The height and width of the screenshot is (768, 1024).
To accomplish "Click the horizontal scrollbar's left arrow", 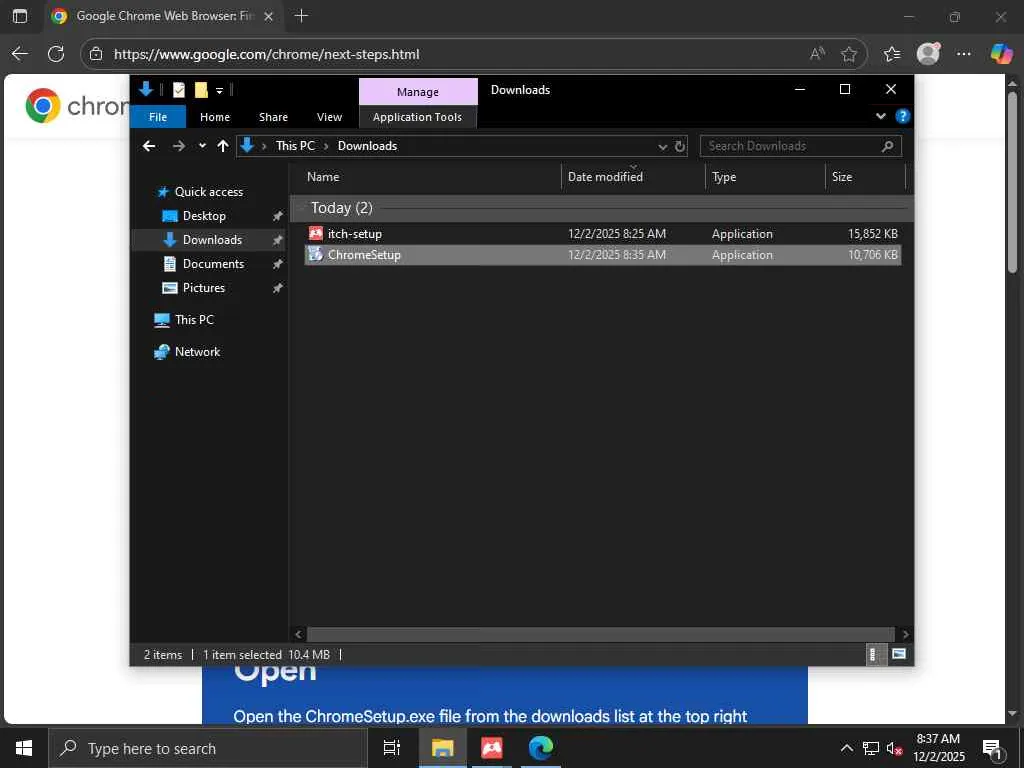I will [x=298, y=634].
